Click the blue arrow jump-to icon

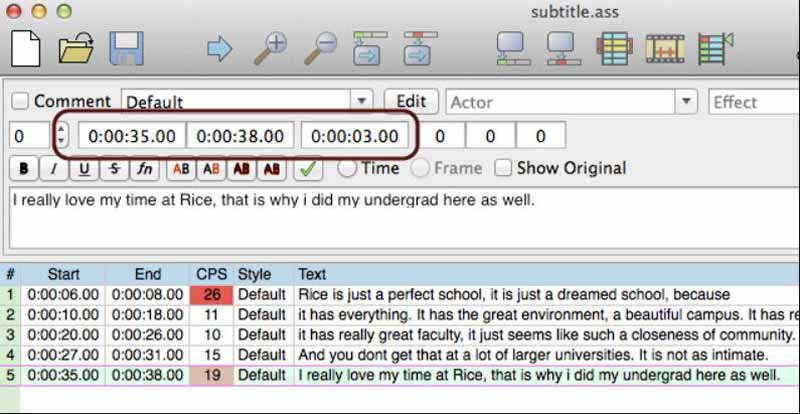click(220, 50)
